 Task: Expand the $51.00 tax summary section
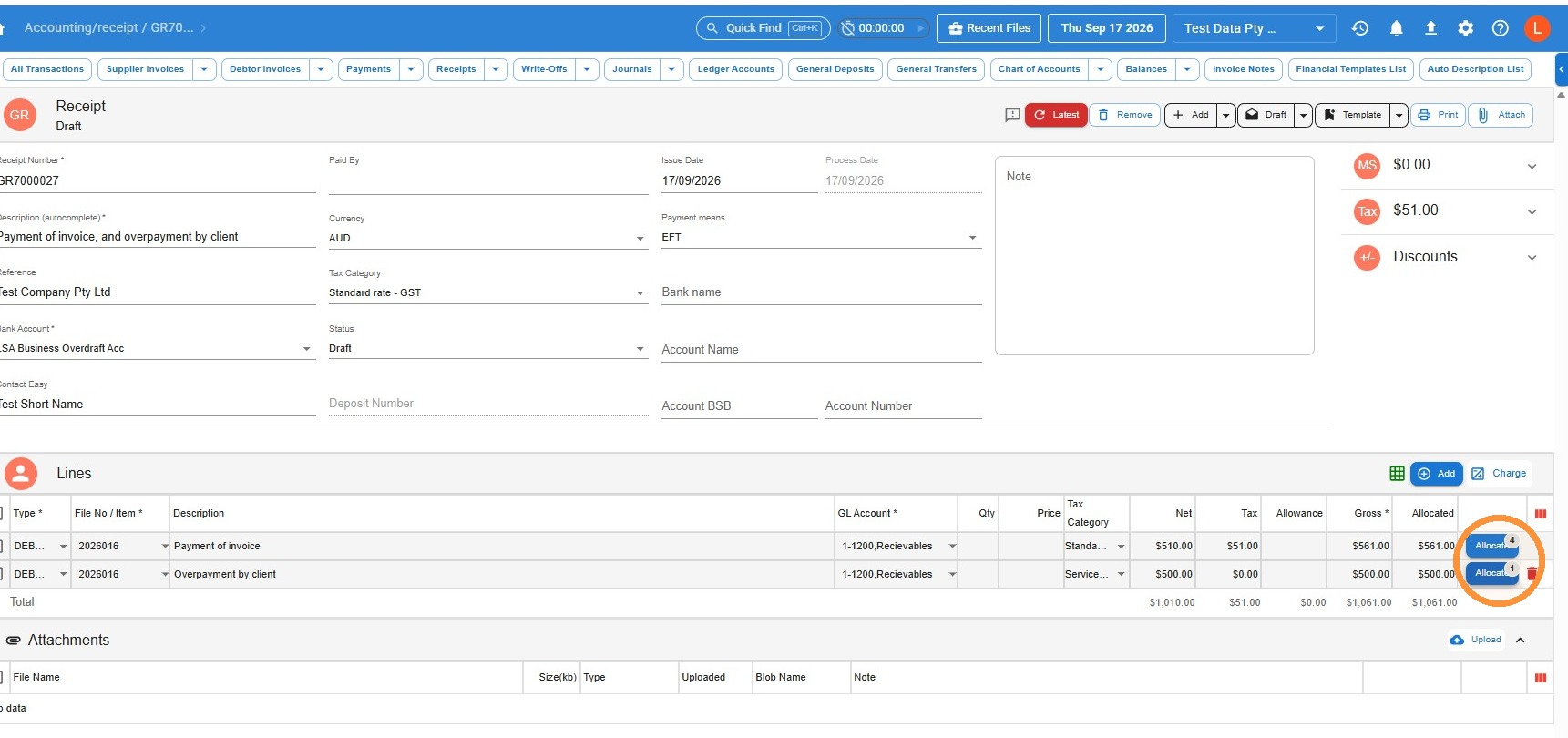tap(1532, 211)
